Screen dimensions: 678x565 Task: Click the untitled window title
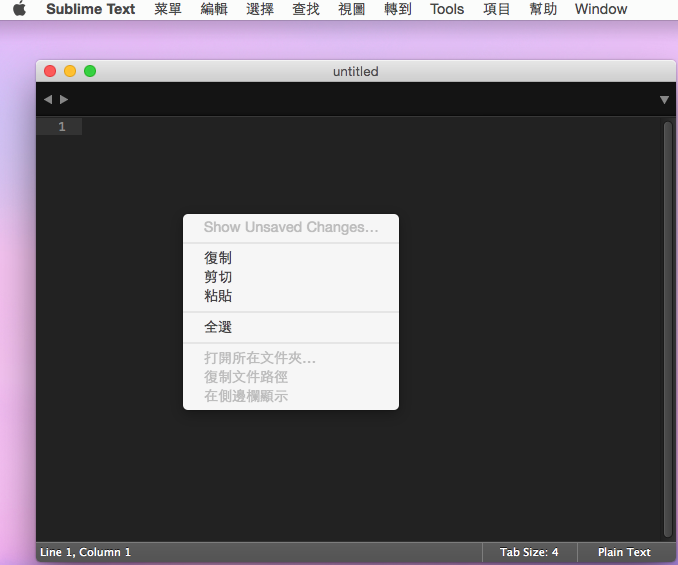355,71
